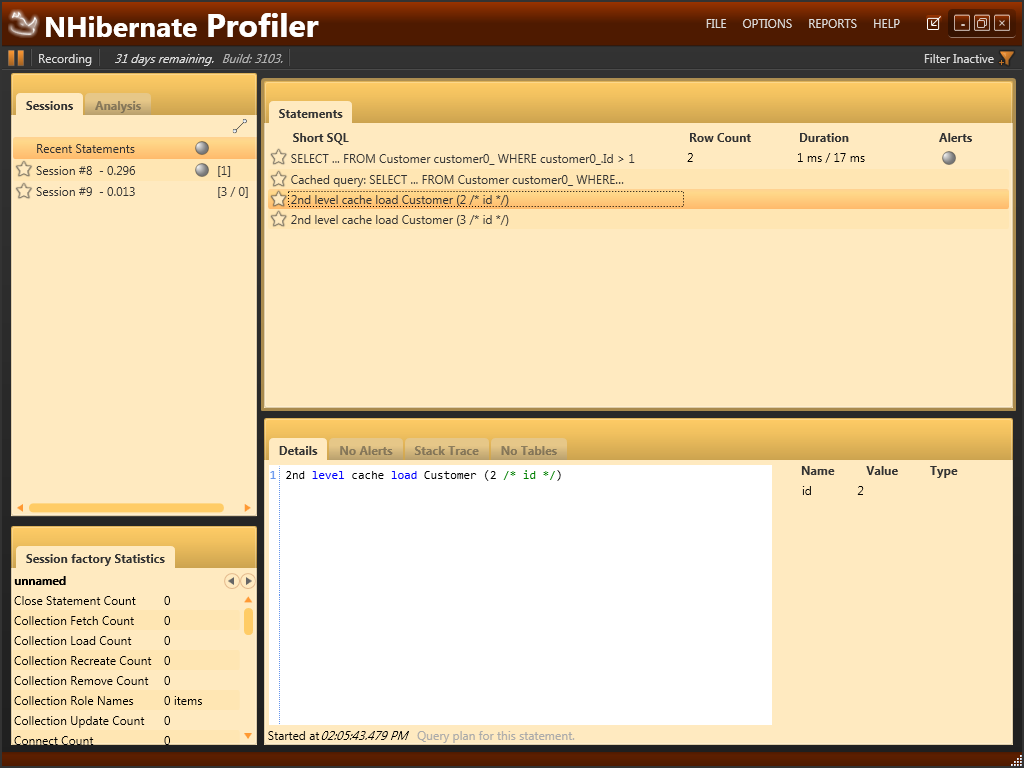Click alert indicator in SELECT statement row
The height and width of the screenshot is (768, 1024).
click(x=949, y=157)
